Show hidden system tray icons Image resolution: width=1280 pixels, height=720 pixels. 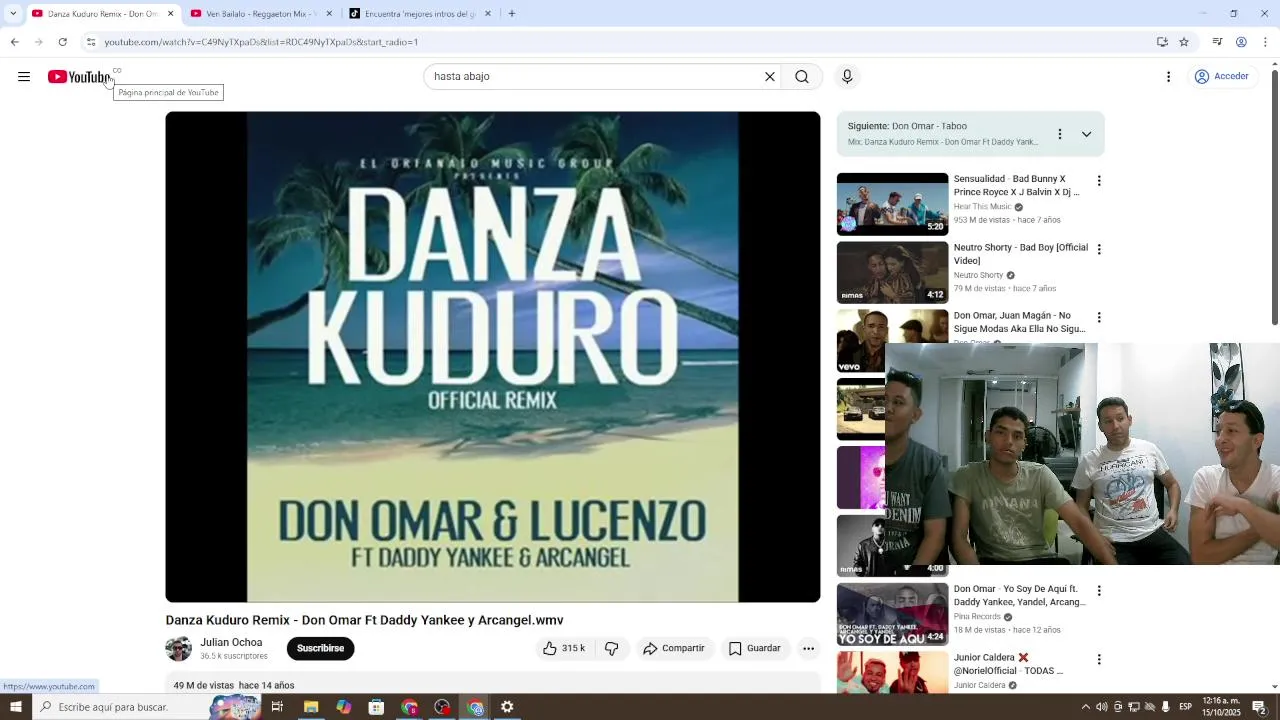(1086, 707)
